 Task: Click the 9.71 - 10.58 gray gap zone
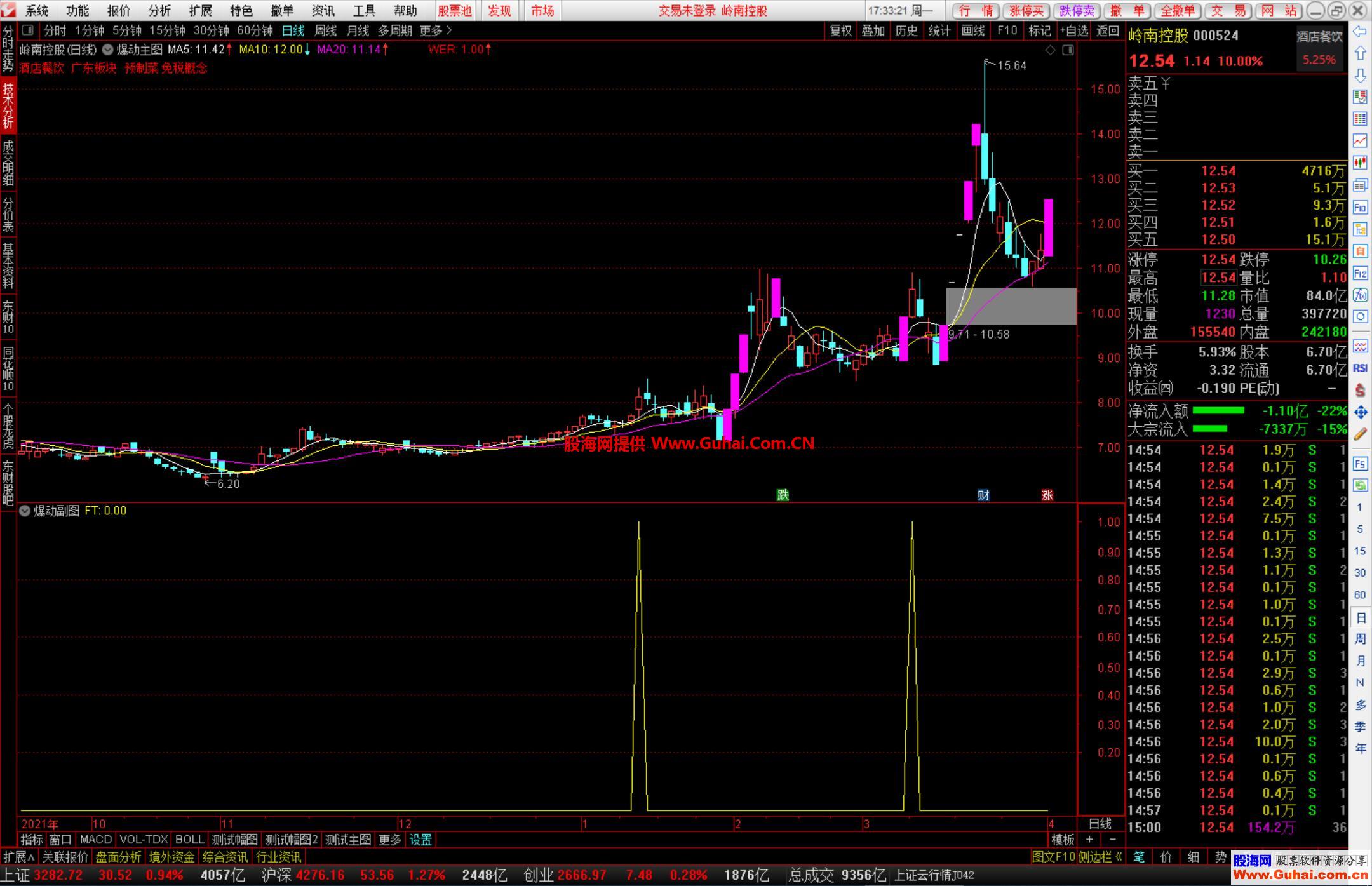1011,306
